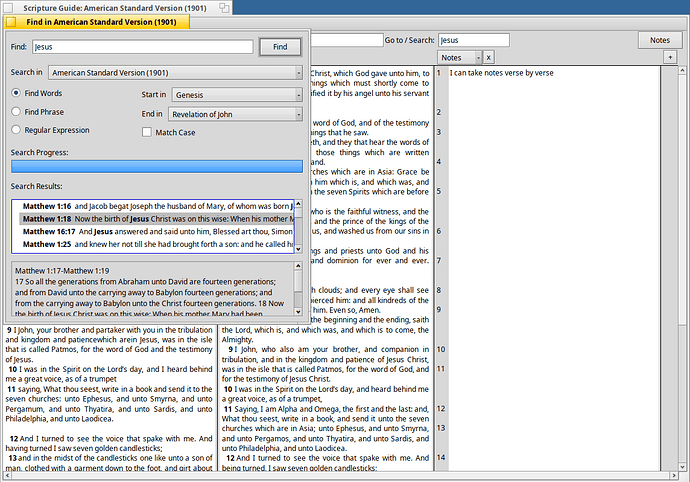The height and width of the screenshot is (482, 690).
Task: Click the verse preview scroll down arrow
Action: click(298, 312)
